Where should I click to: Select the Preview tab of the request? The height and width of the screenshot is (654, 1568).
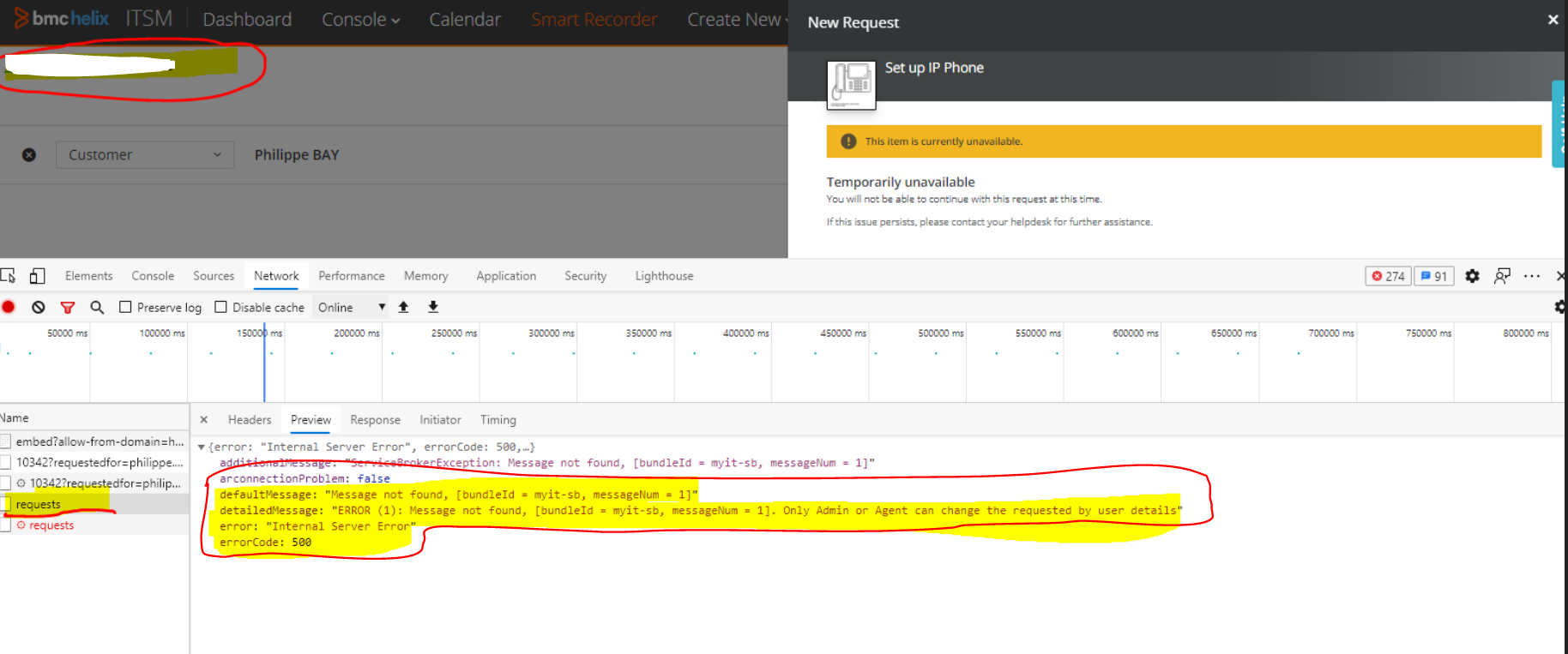(x=311, y=420)
